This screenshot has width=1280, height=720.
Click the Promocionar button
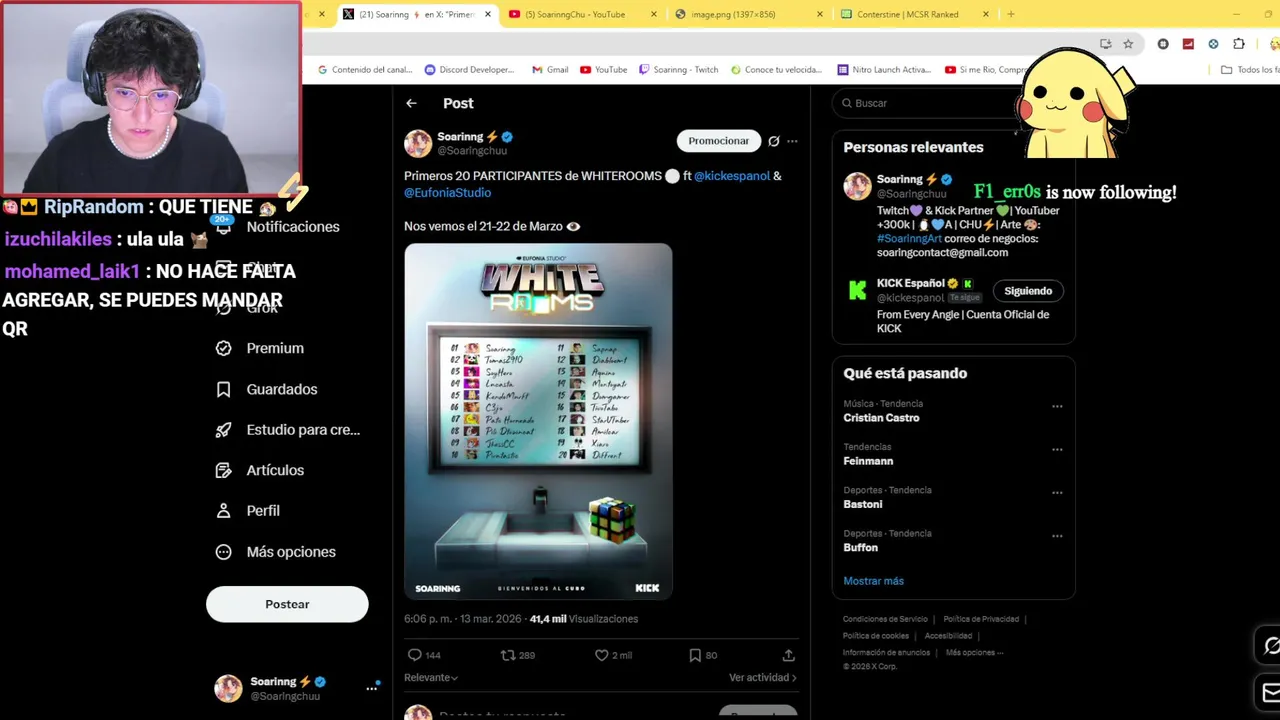718,141
